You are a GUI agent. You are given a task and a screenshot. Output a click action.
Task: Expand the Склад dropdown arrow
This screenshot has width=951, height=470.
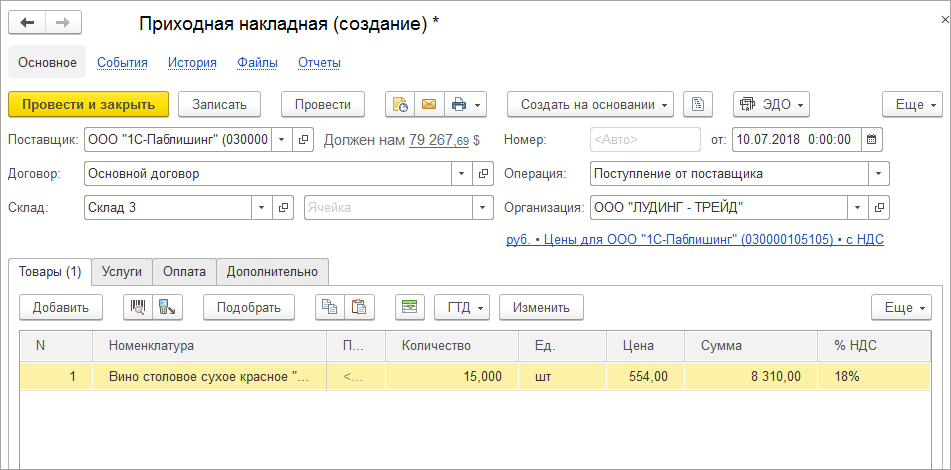pyautogui.click(x=262, y=207)
